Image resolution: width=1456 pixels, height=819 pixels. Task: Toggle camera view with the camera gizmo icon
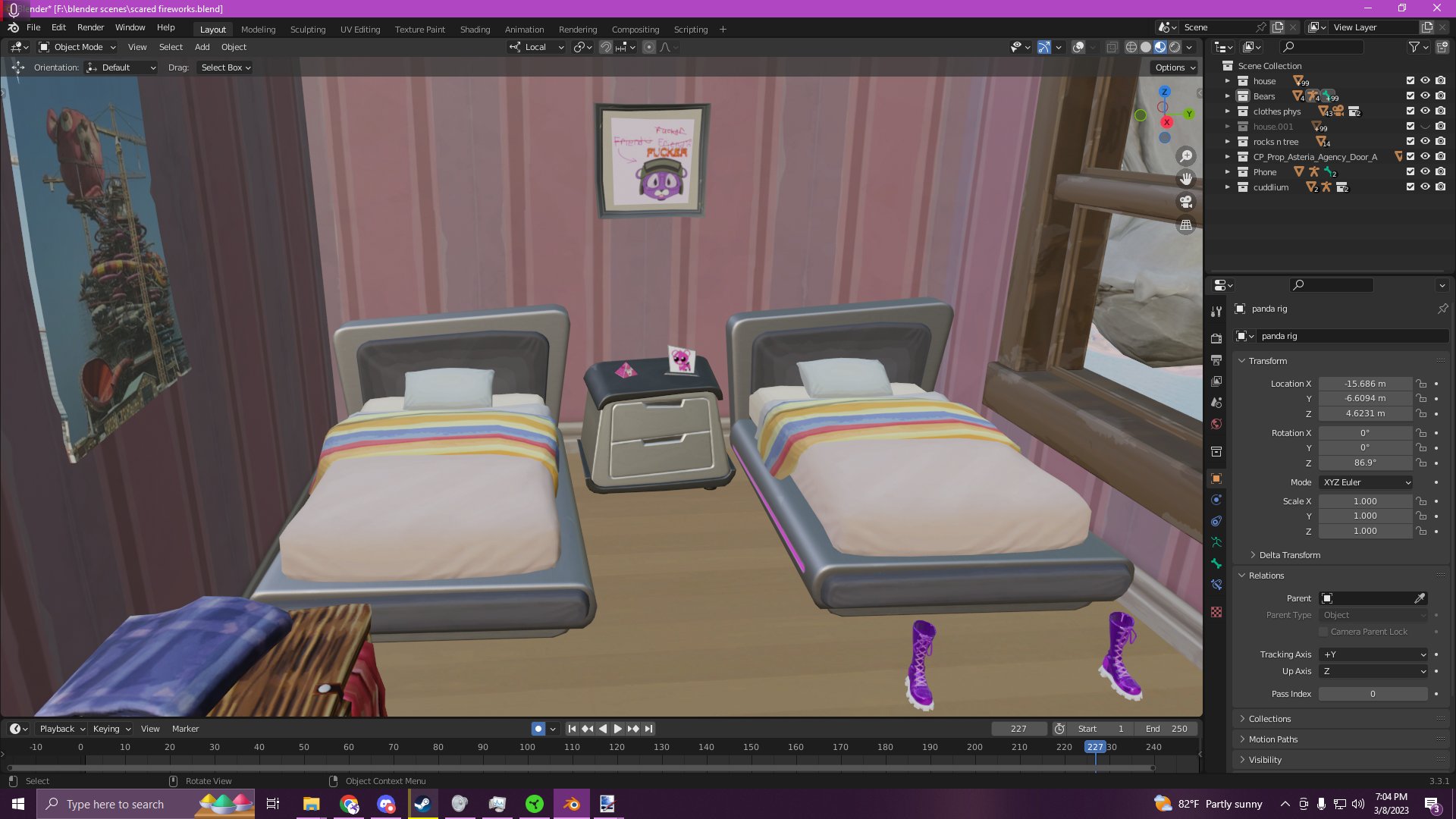point(1185,202)
